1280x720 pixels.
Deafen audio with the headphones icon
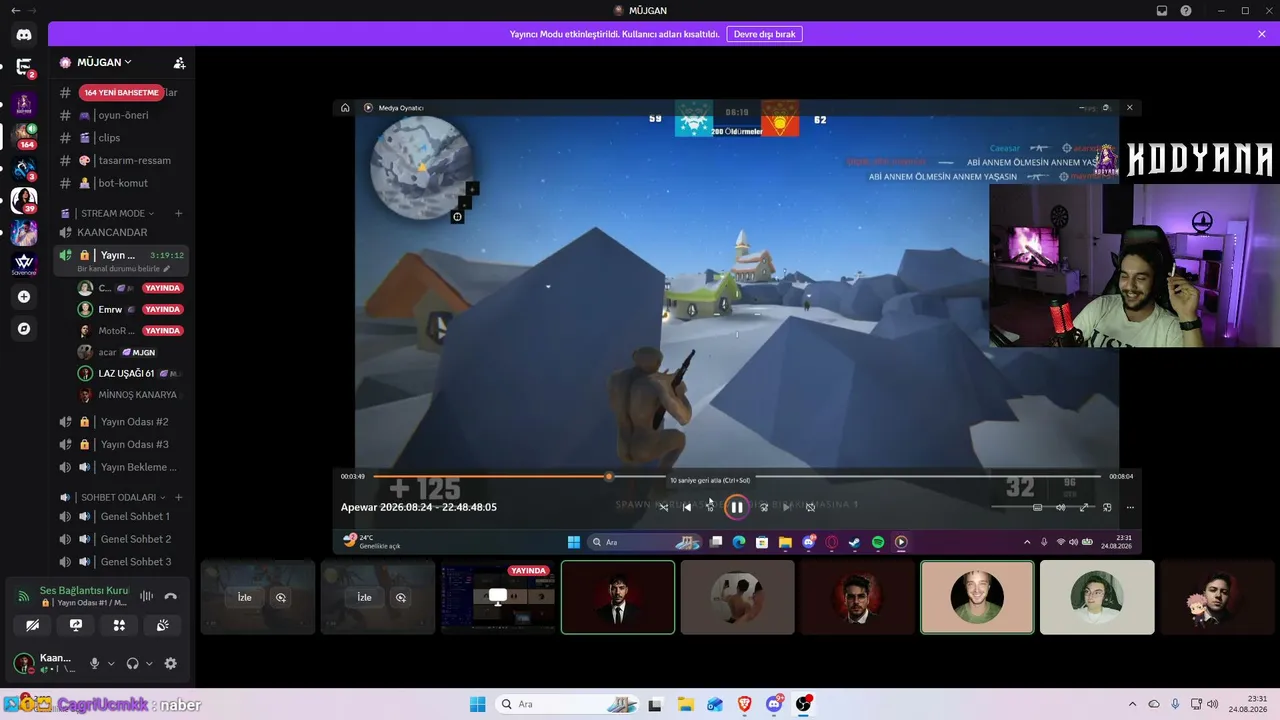pyautogui.click(x=133, y=663)
